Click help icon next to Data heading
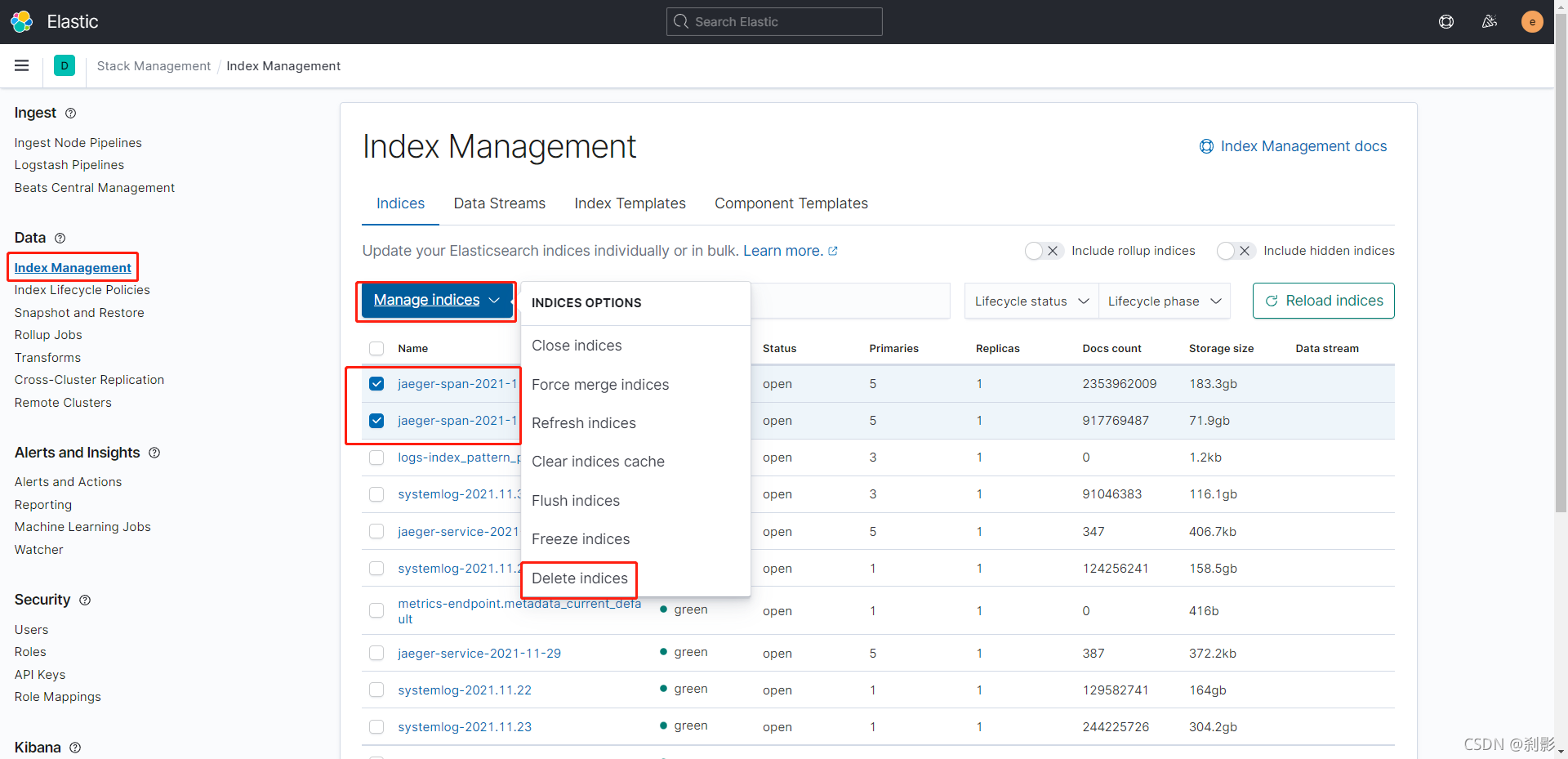 point(60,238)
